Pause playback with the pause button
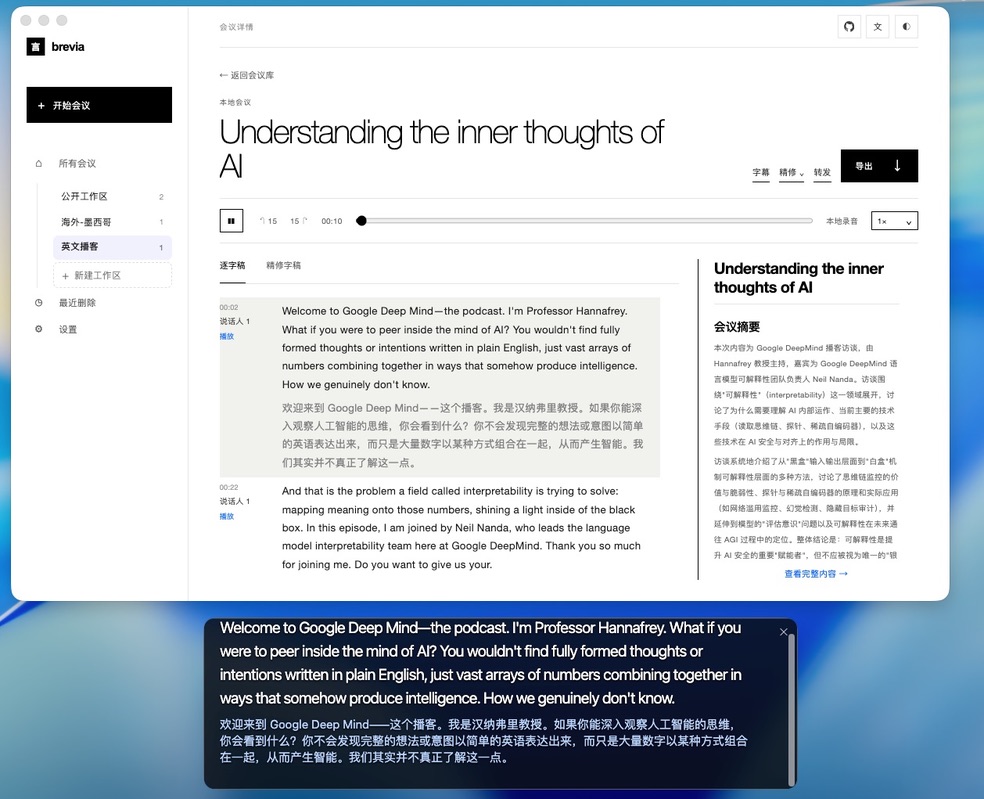984x799 pixels. (232, 221)
